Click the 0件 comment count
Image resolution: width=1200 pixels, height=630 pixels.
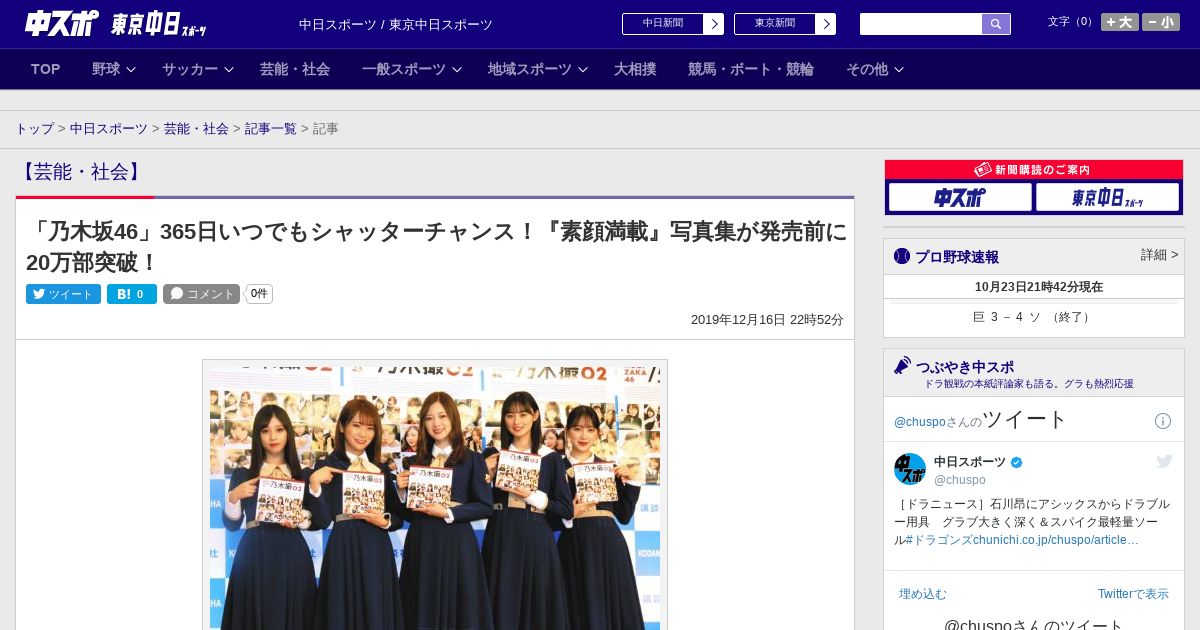[x=259, y=294]
